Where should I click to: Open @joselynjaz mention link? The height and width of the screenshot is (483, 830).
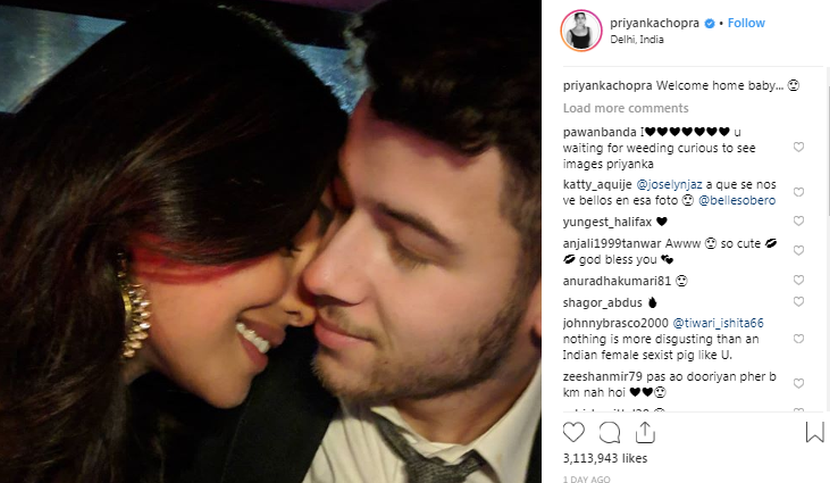pyautogui.click(x=669, y=184)
